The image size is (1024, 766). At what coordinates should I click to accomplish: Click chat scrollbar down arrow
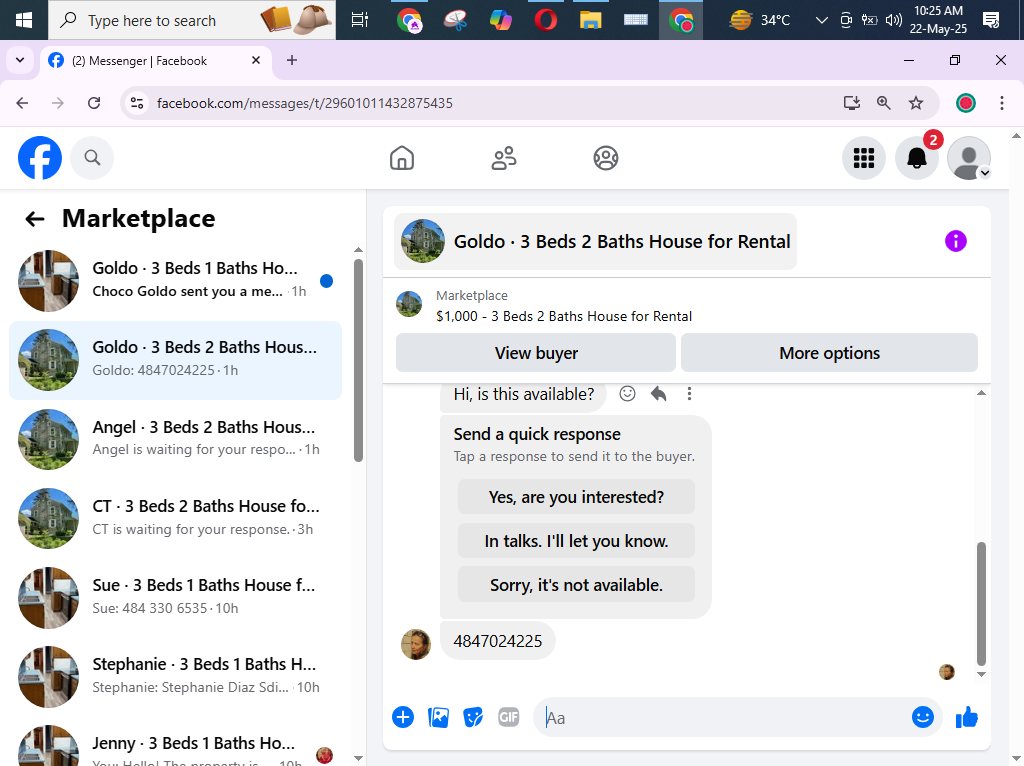point(981,675)
